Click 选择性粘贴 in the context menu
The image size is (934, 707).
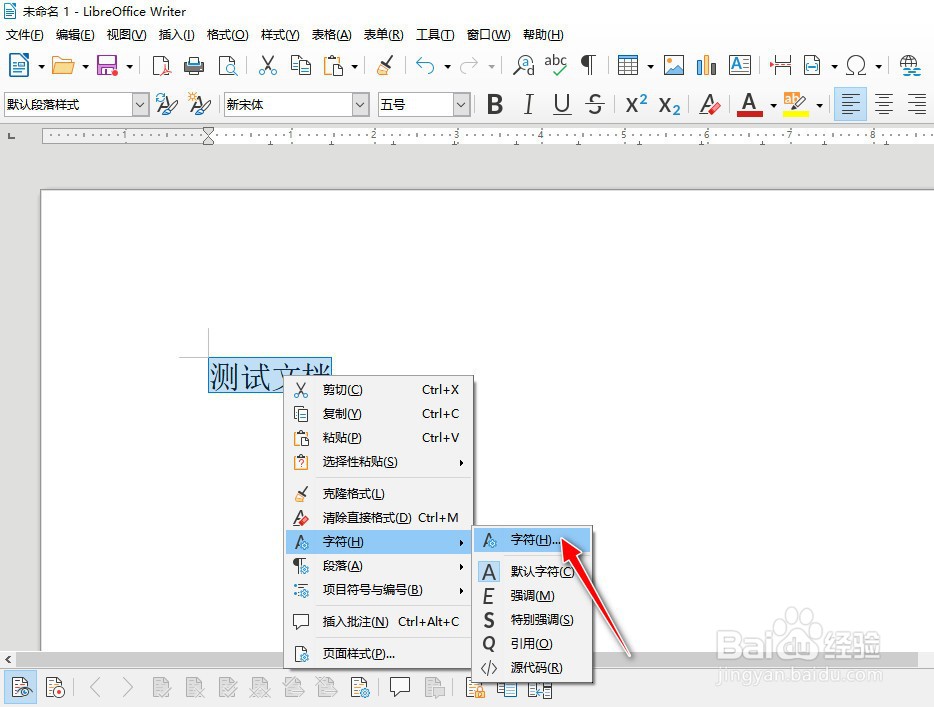(358, 462)
